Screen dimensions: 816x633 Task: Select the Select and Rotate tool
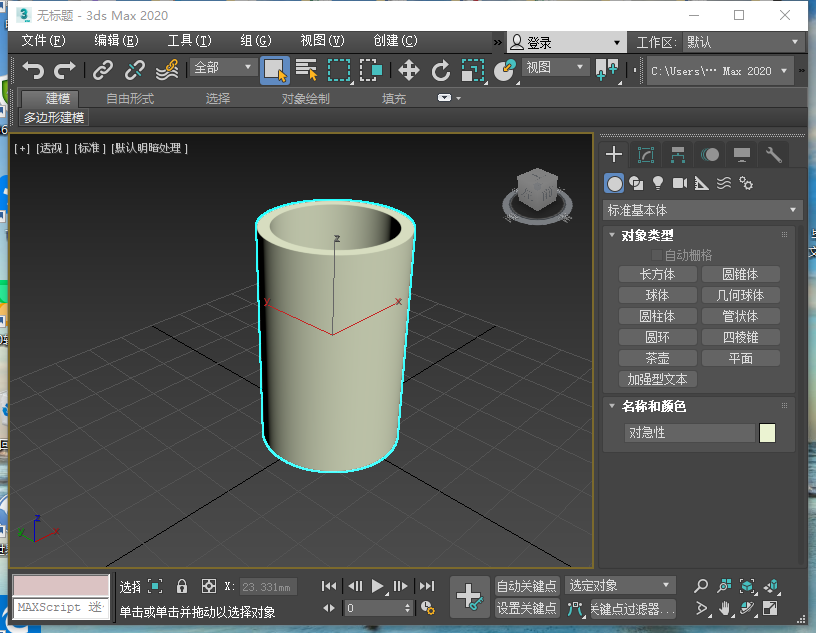pyautogui.click(x=440, y=70)
